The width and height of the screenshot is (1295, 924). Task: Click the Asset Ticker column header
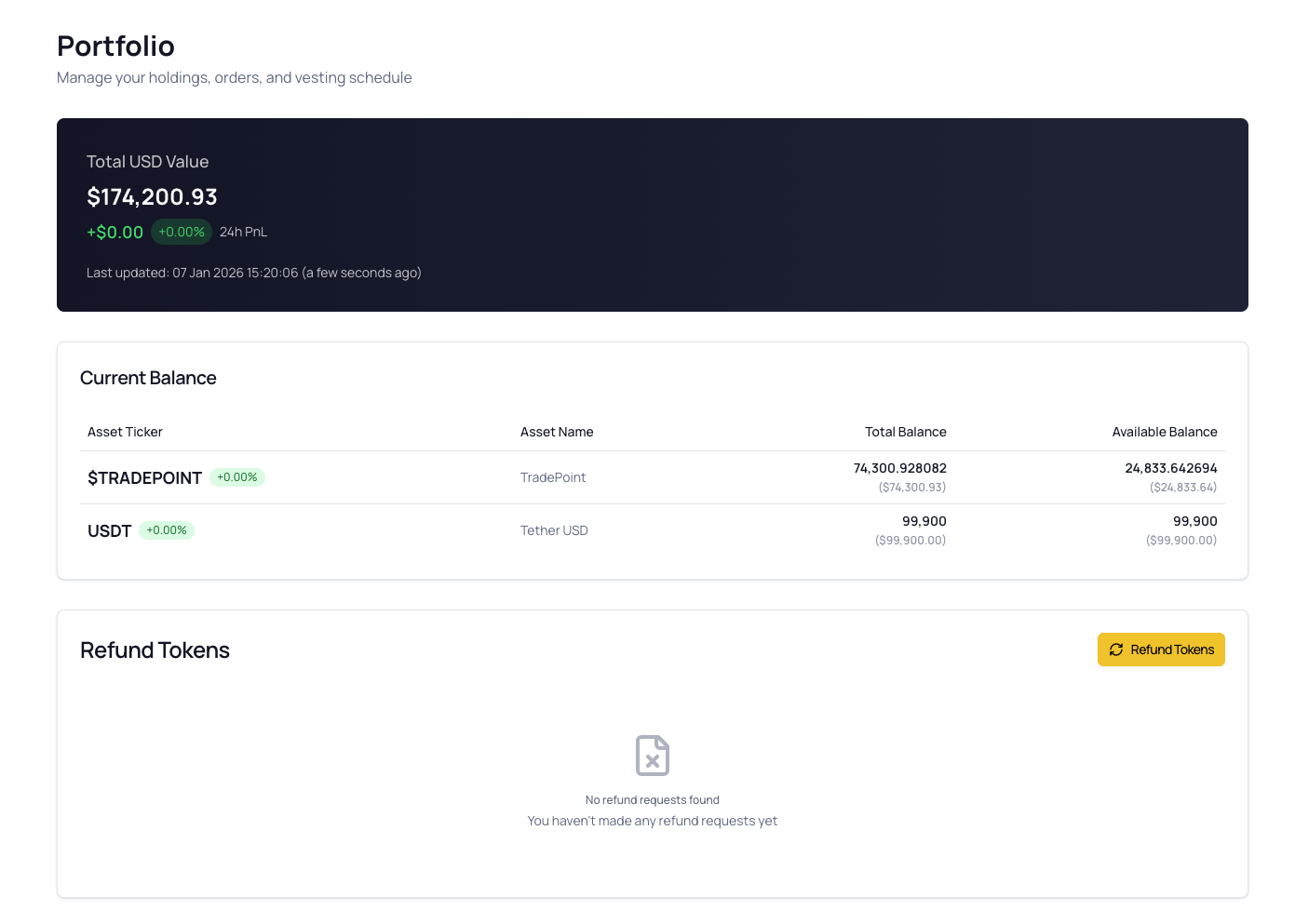pyautogui.click(x=125, y=432)
